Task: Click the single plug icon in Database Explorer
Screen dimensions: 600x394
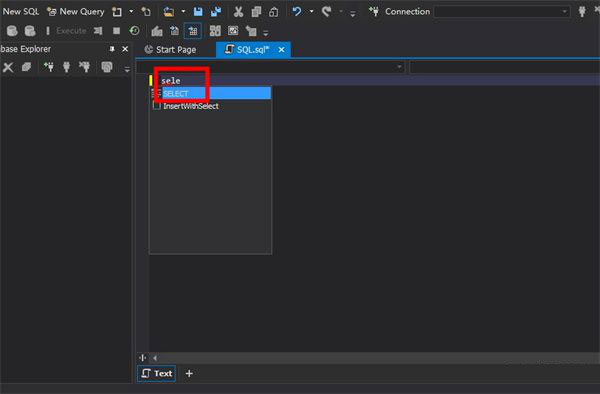Action: (x=67, y=67)
